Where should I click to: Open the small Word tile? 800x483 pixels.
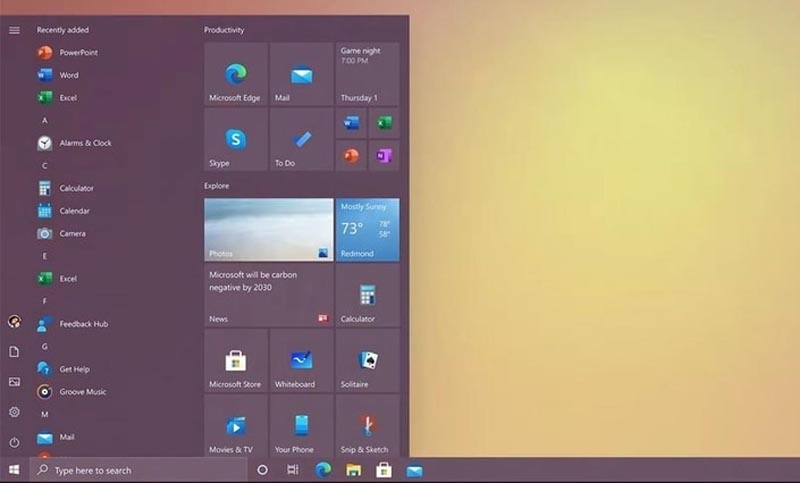click(x=351, y=123)
